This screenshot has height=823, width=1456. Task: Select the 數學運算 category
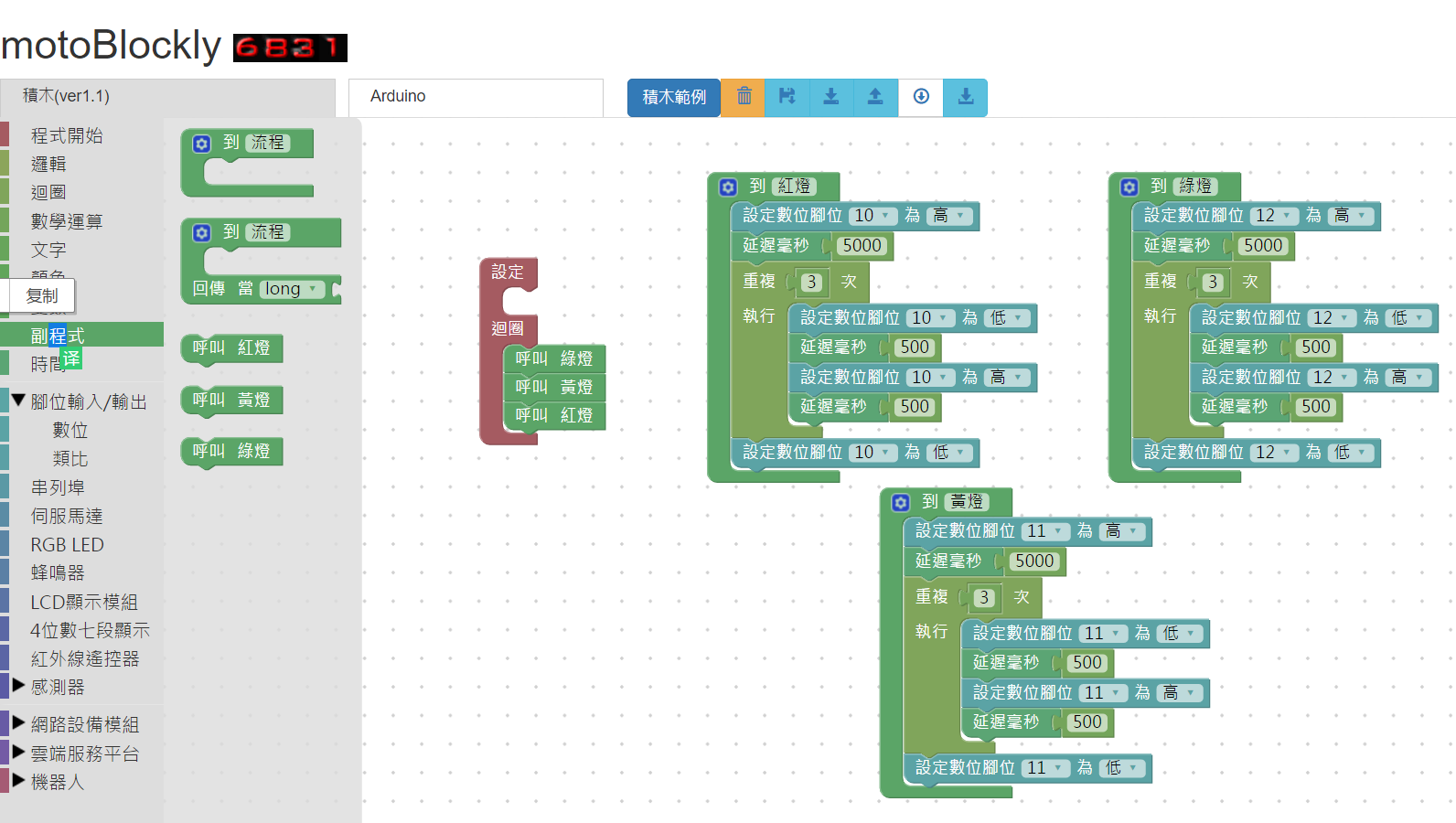(x=67, y=221)
